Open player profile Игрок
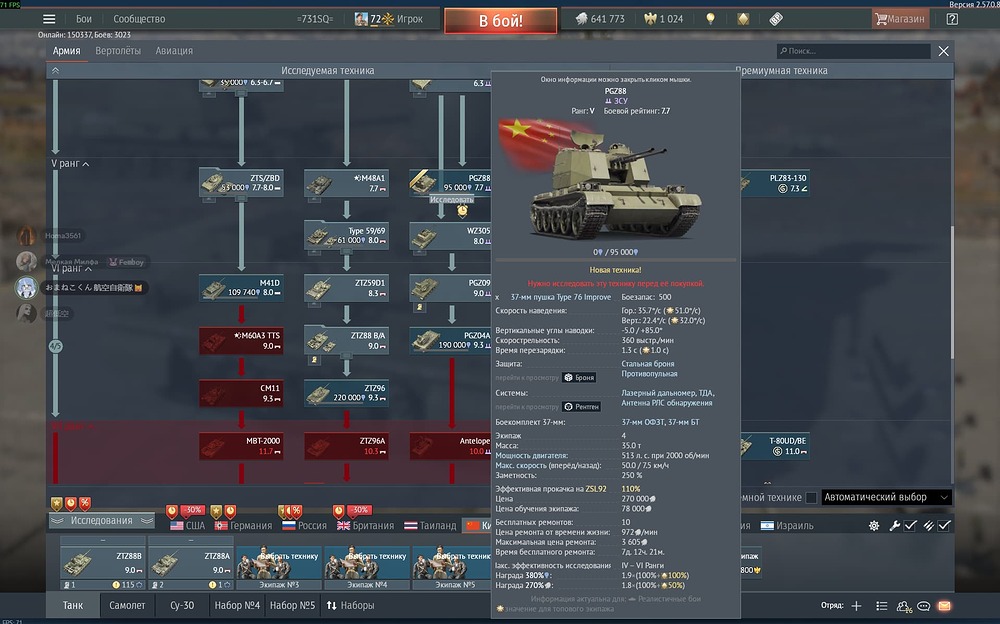The image size is (1000, 624). (x=389, y=19)
